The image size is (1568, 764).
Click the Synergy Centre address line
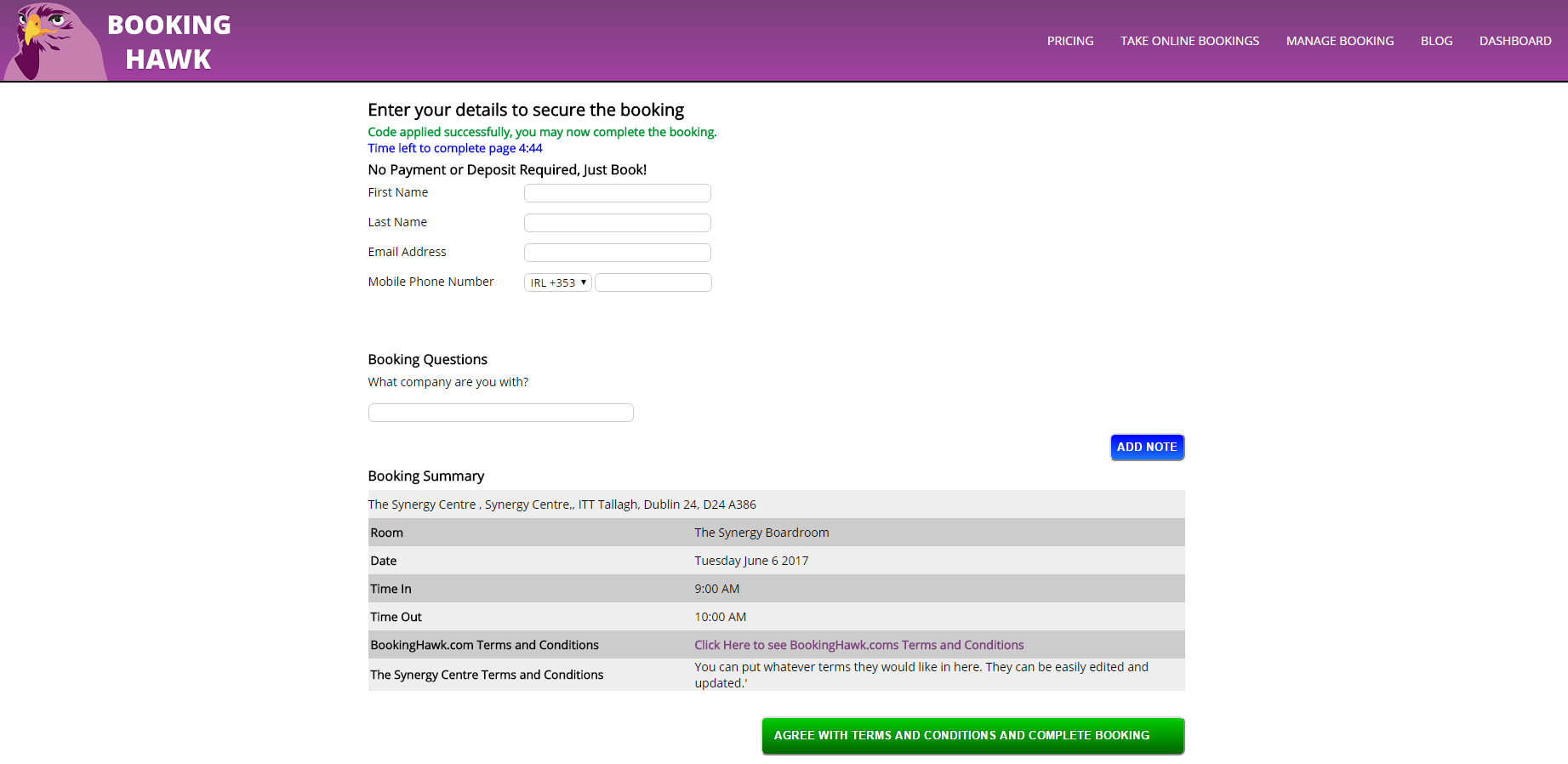562,505
